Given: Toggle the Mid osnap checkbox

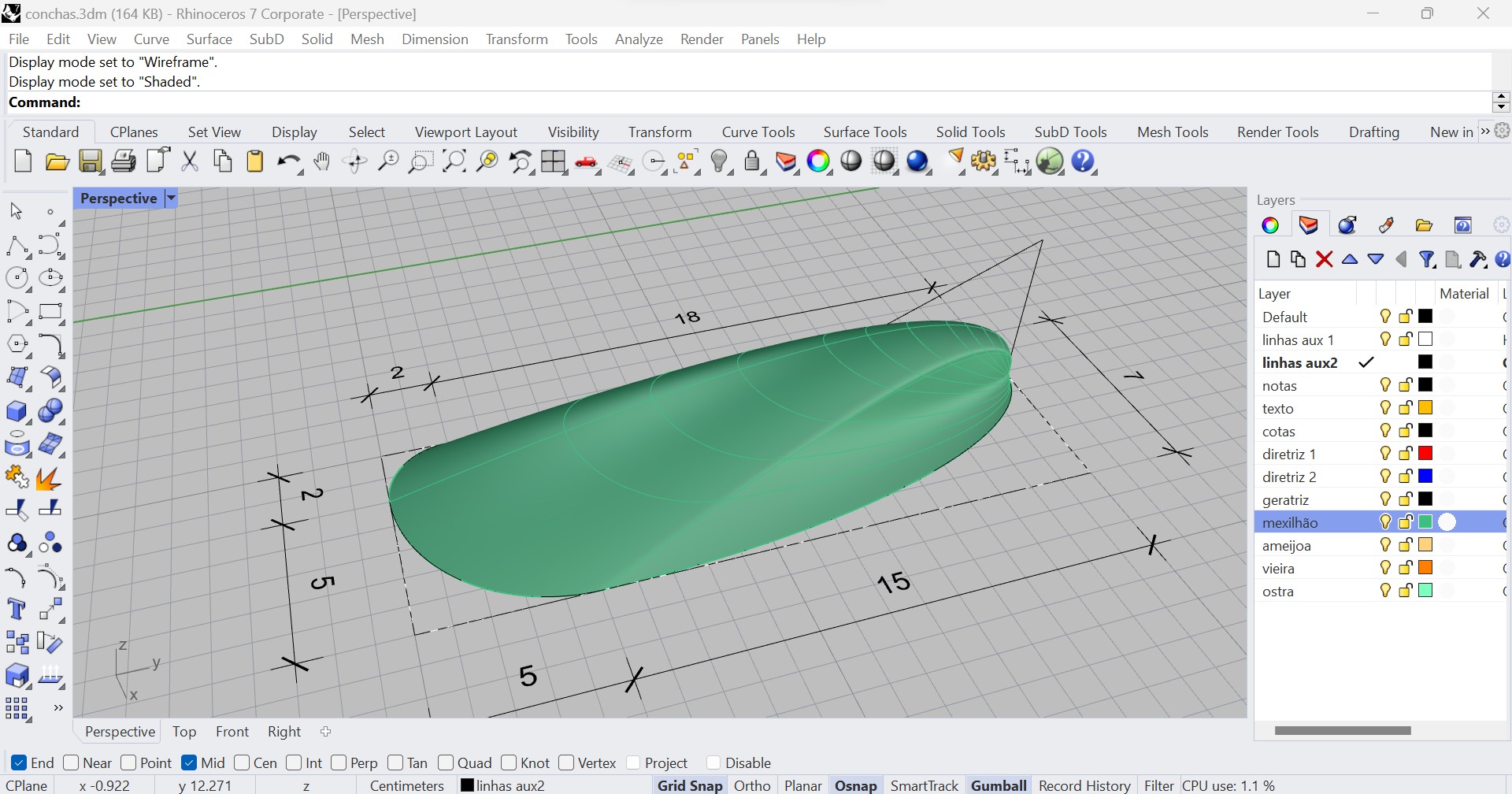Looking at the screenshot, I should pyautogui.click(x=189, y=762).
